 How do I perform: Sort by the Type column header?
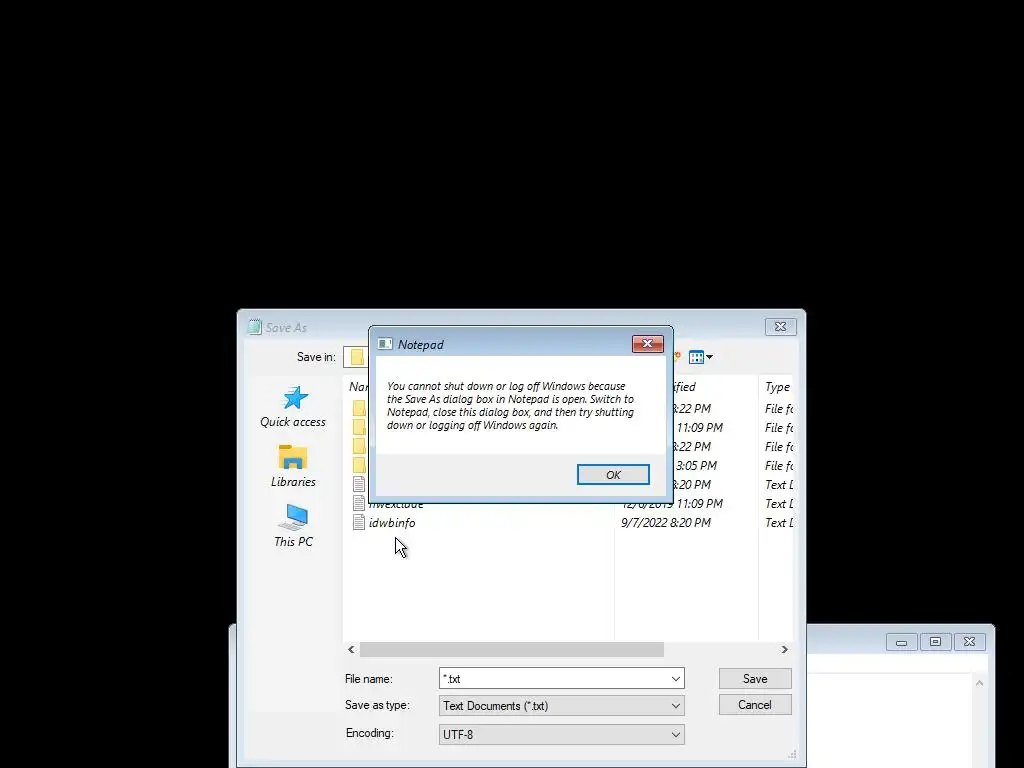(x=777, y=387)
